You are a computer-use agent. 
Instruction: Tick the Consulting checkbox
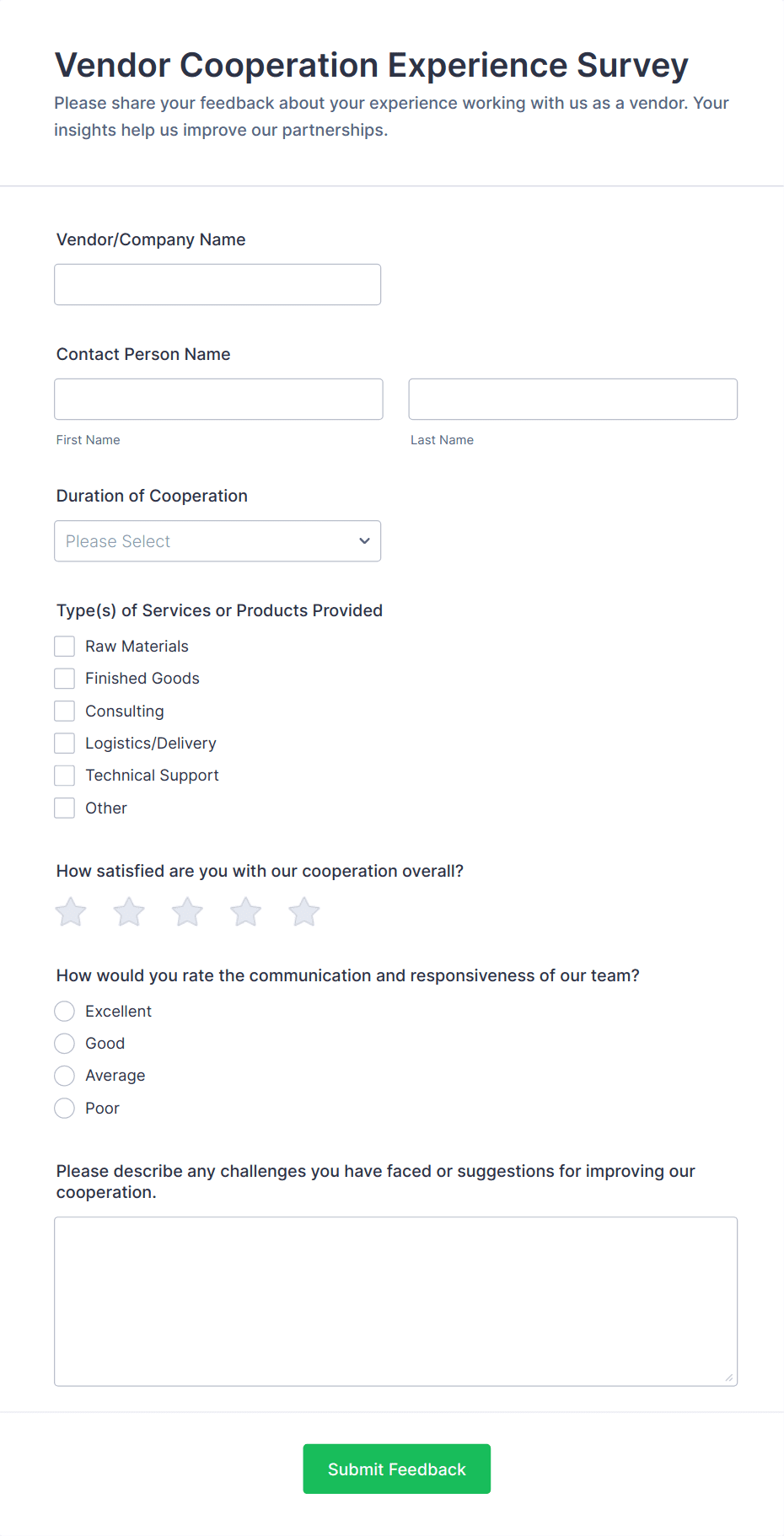65,712
